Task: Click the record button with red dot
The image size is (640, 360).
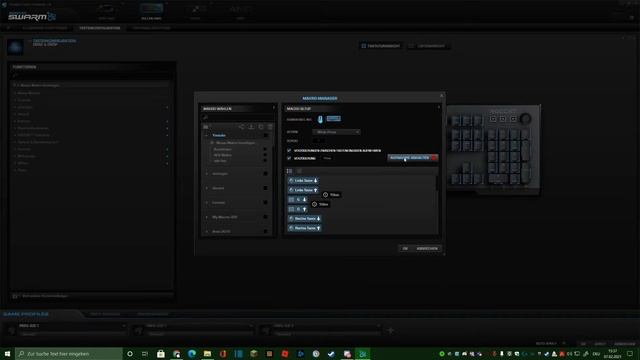Action: (413, 158)
